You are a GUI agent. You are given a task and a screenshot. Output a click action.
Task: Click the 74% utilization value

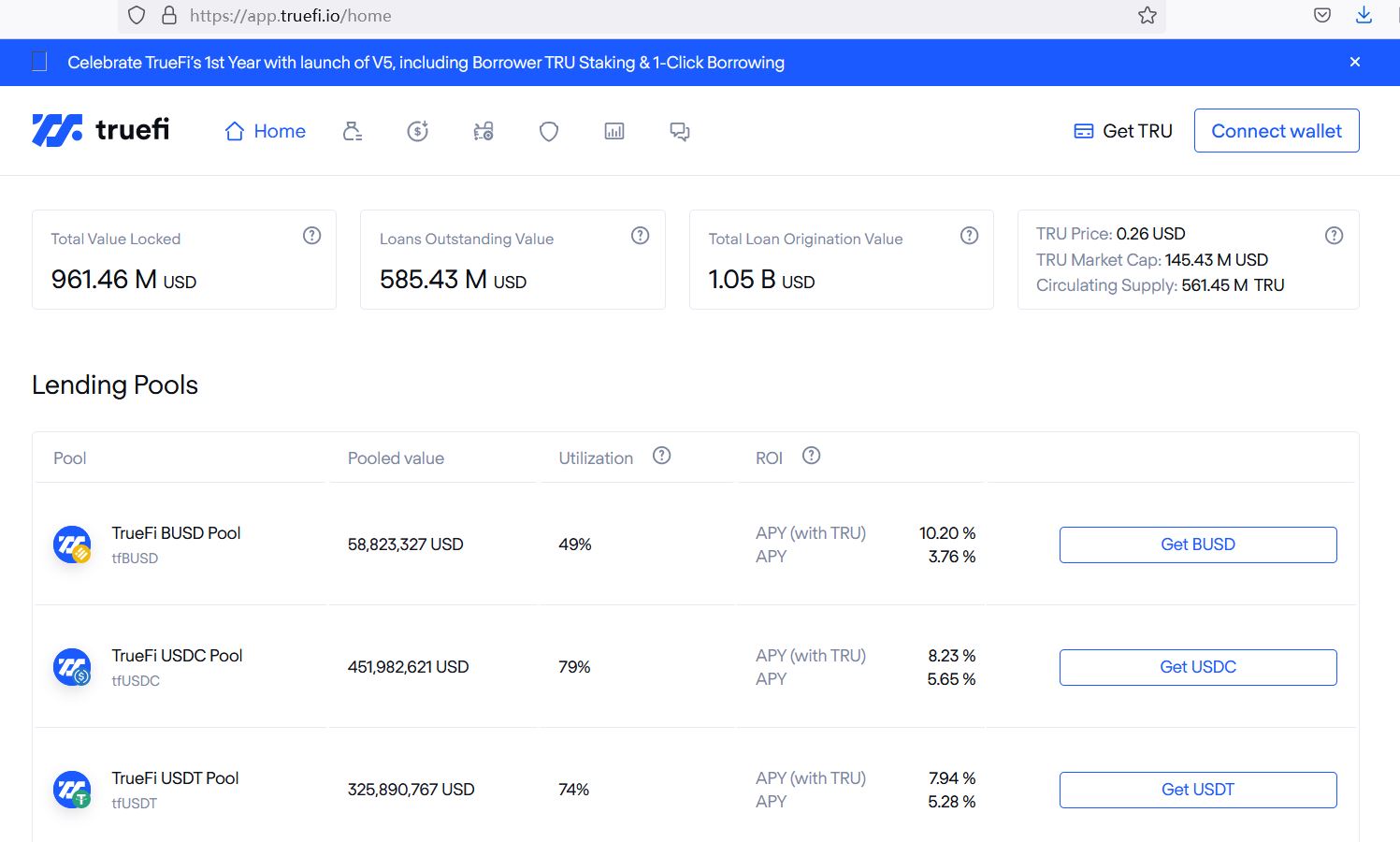point(573,790)
